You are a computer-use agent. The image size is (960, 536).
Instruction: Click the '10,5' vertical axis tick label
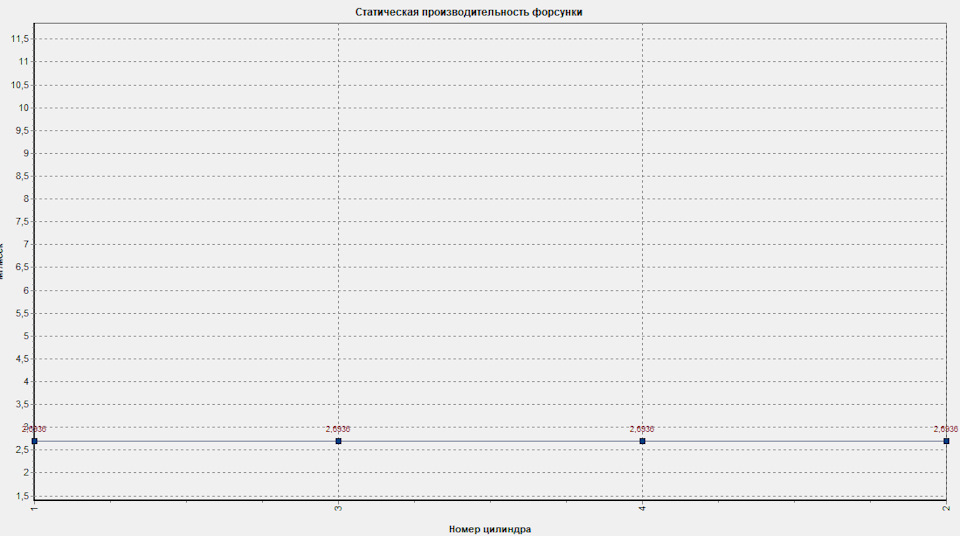20,85
